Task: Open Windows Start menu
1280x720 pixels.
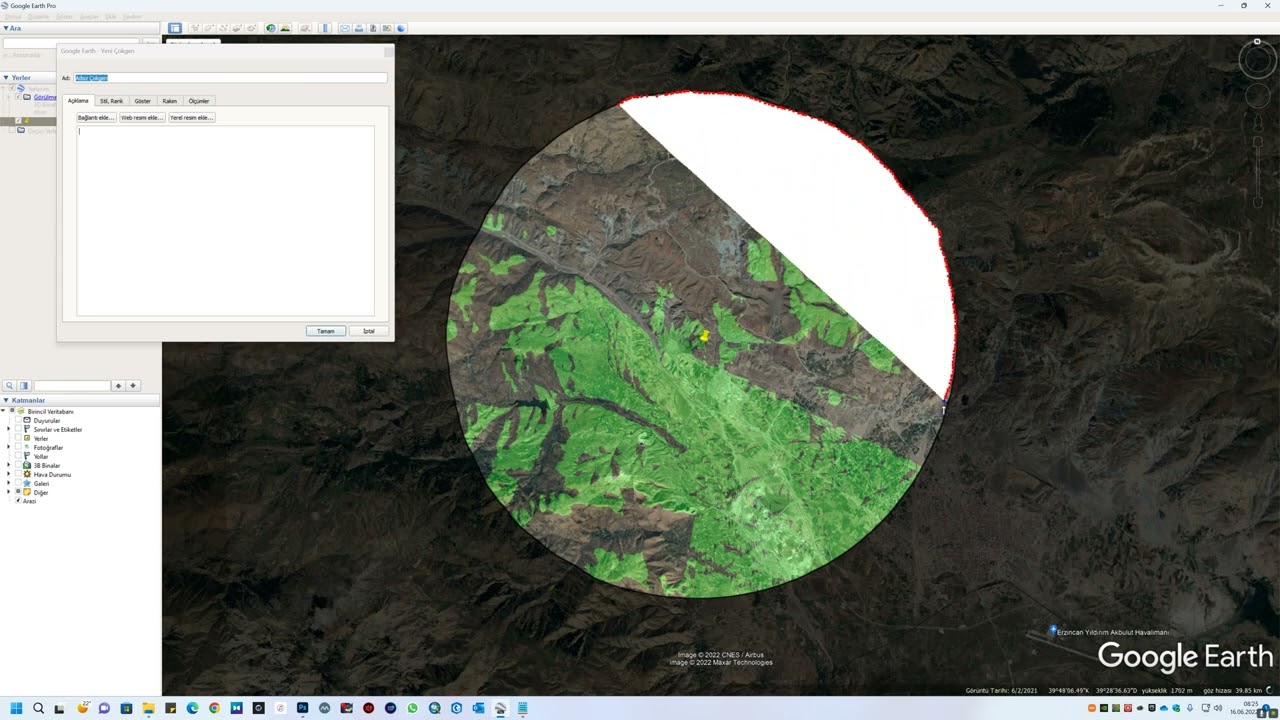Action: (x=16, y=708)
